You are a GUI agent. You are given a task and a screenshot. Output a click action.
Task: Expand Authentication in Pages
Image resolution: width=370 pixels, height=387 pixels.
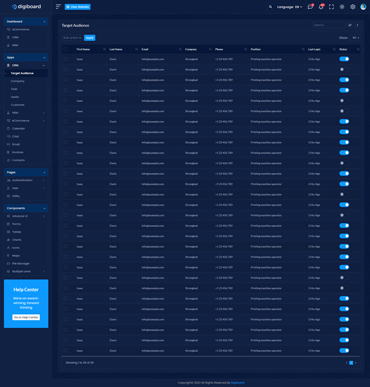[26, 180]
